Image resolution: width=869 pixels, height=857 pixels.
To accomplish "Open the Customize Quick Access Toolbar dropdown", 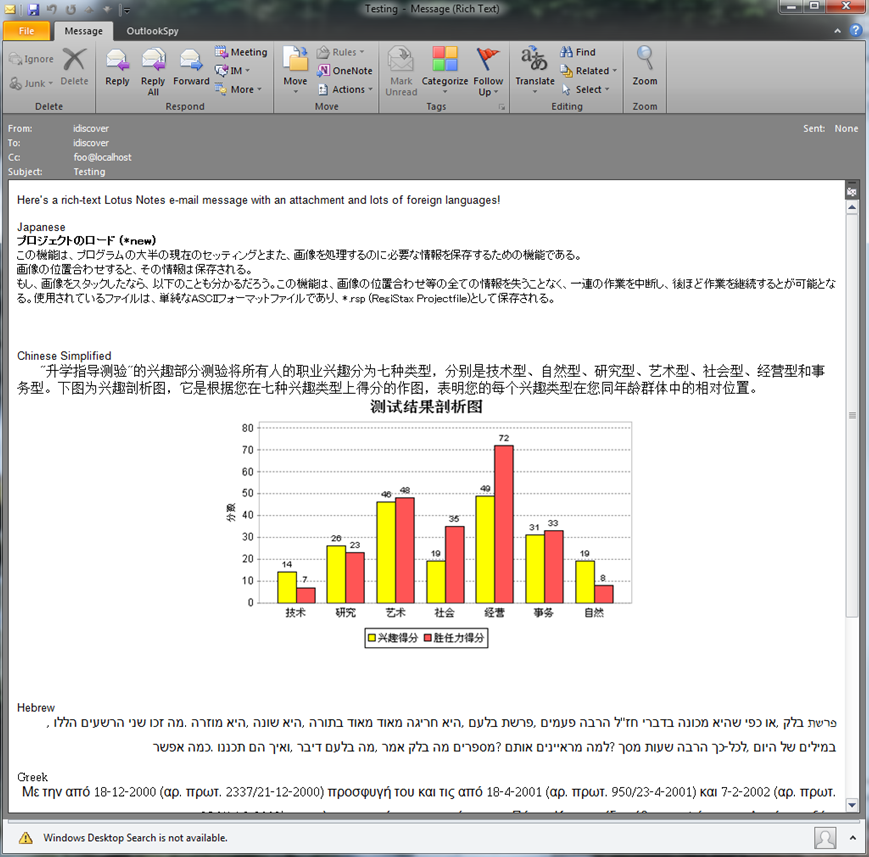I will pos(126,10).
